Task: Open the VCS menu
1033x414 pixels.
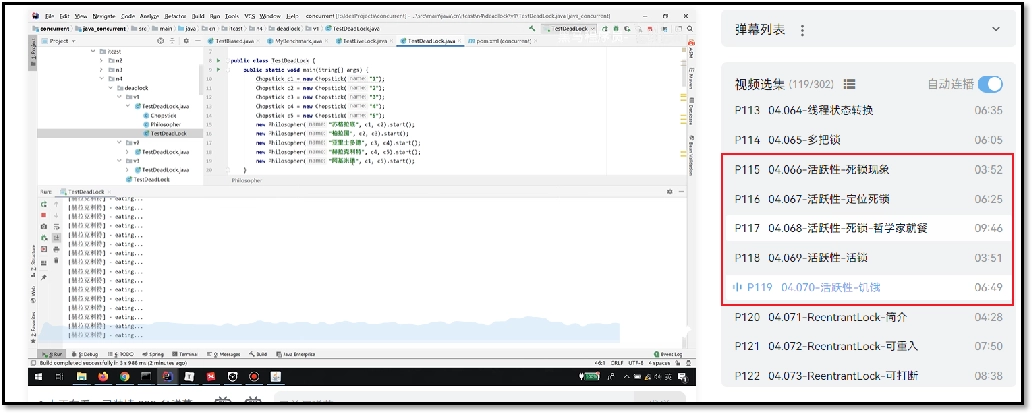Action: click(249, 15)
